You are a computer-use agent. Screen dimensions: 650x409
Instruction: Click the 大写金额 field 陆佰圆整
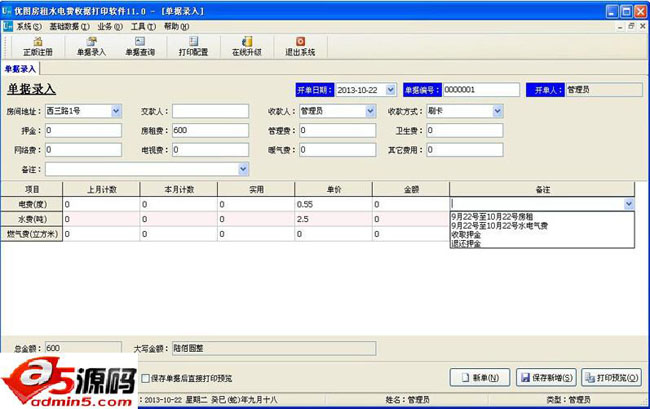click(274, 348)
